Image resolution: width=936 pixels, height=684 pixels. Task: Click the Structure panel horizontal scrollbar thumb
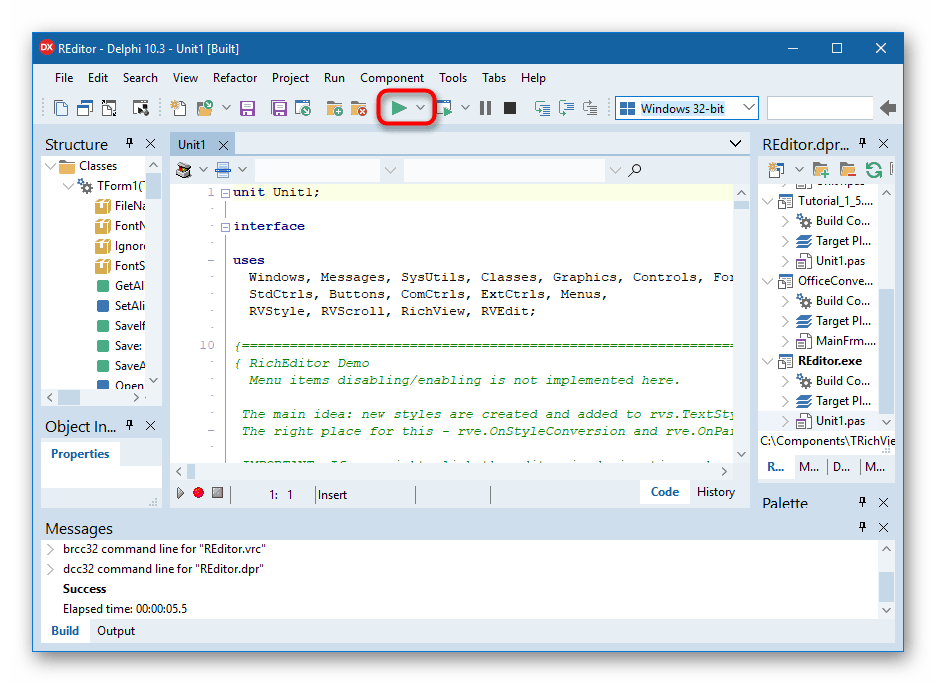(x=69, y=398)
